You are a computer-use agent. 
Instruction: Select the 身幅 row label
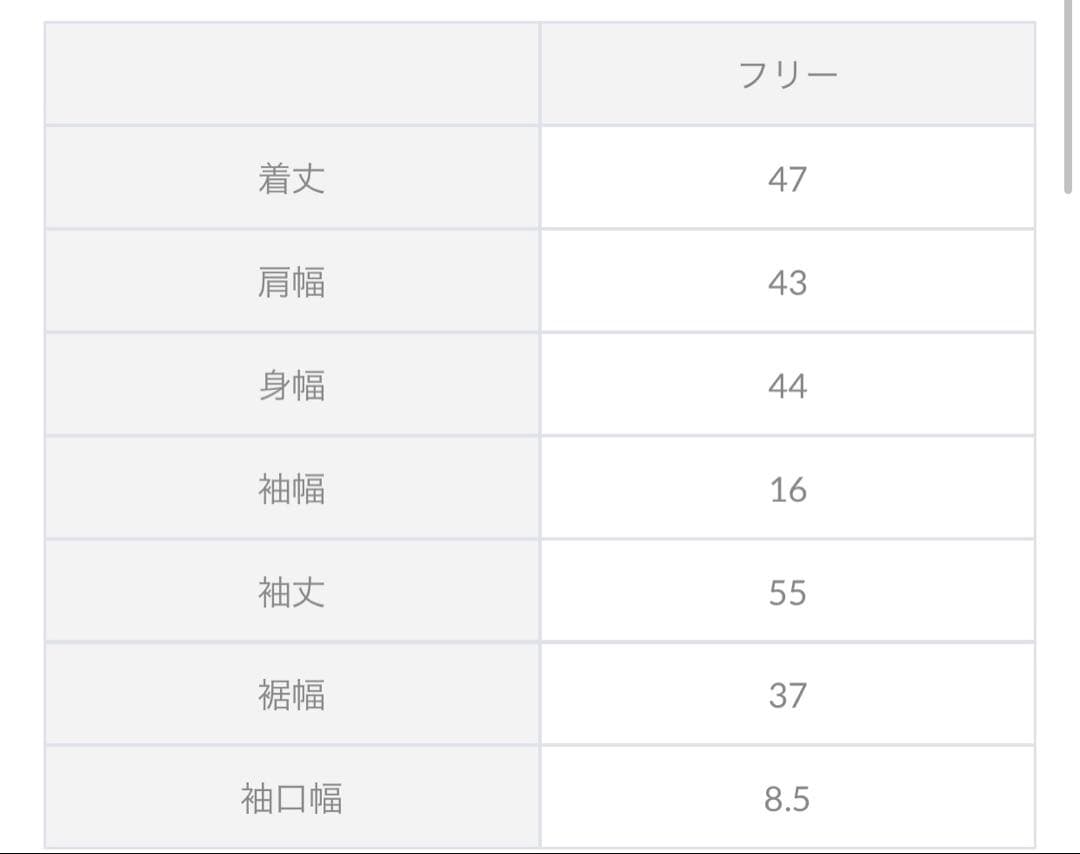click(291, 386)
